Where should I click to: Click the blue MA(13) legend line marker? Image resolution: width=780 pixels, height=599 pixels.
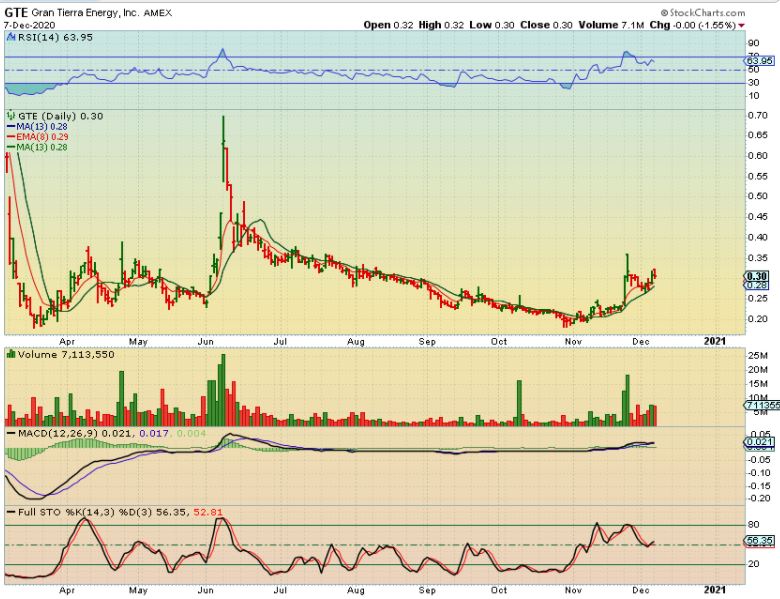coord(11,127)
